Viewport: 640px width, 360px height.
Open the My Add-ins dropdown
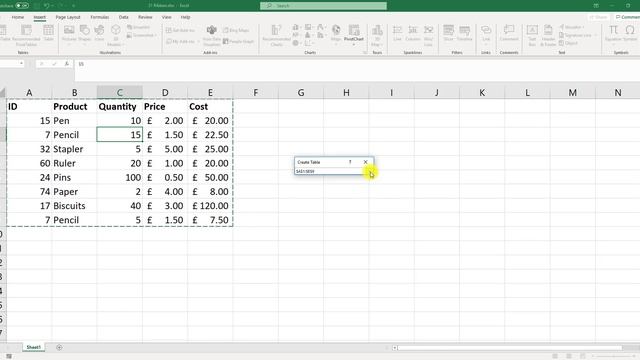coord(182,42)
